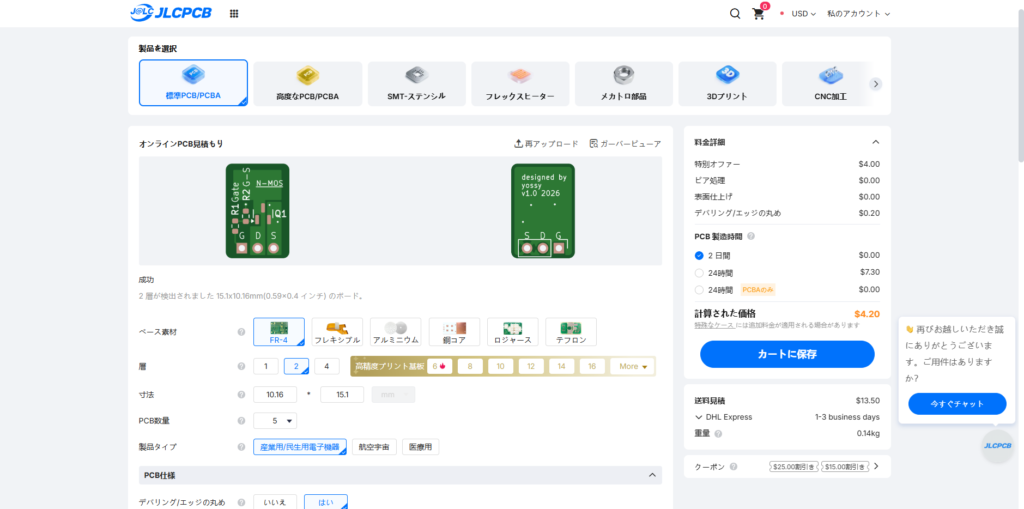Click the JLCPCB logo
Screen dimensions: 1024x509
170,14
